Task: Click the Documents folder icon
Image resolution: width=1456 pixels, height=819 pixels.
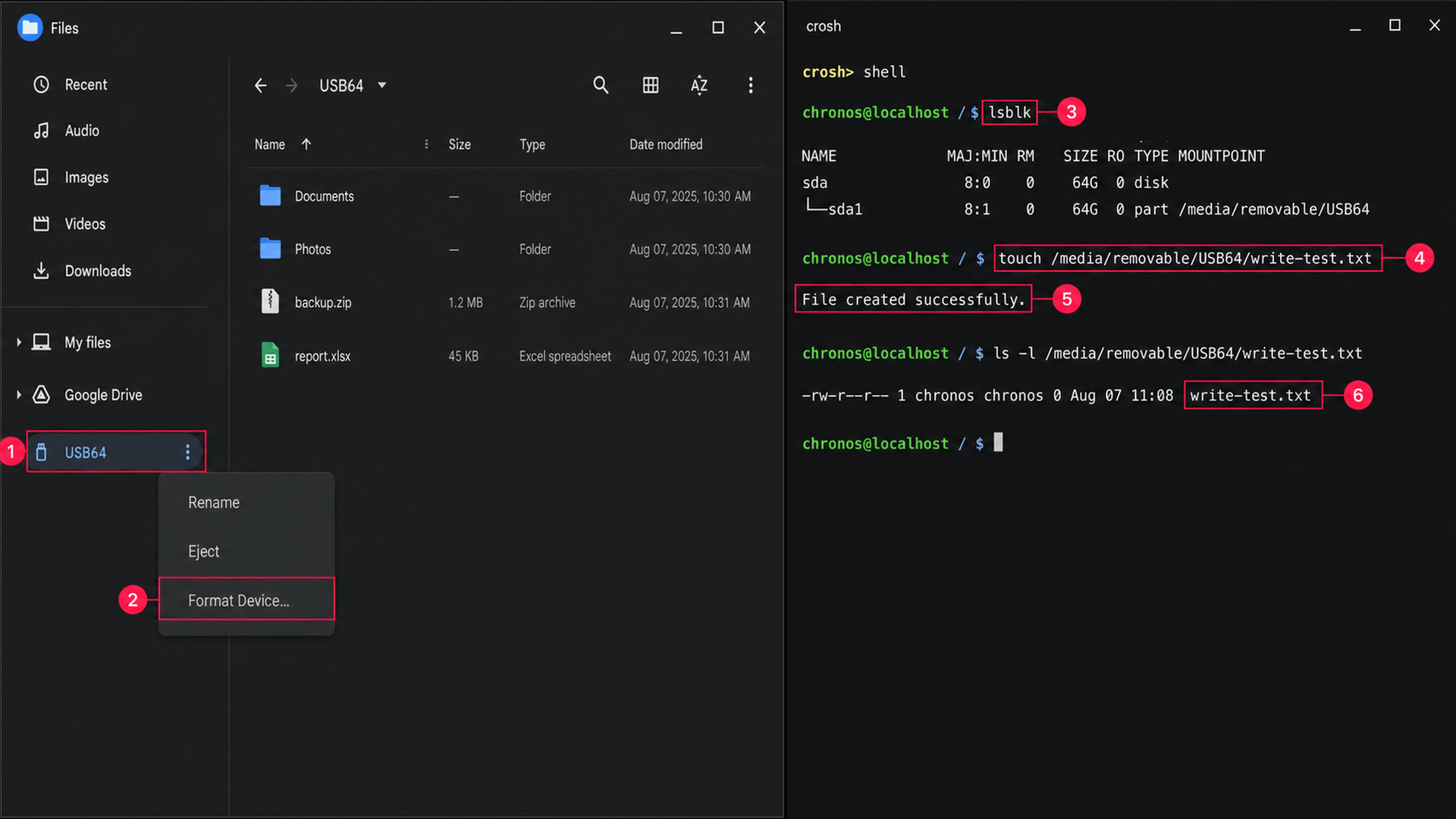Action: pyautogui.click(x=270, y=196)
